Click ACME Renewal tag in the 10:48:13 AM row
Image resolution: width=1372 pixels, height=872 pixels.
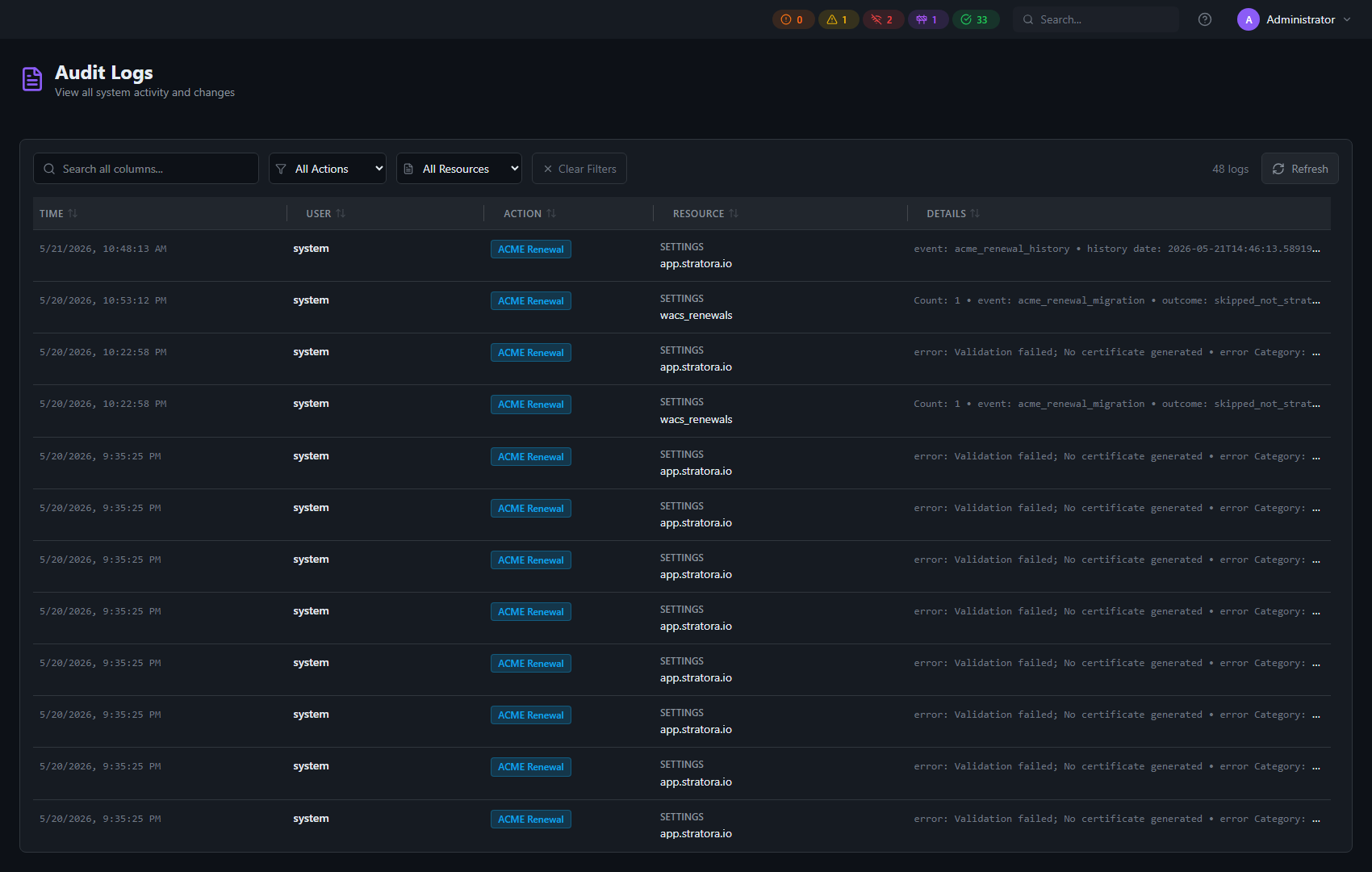coord(531,249)
